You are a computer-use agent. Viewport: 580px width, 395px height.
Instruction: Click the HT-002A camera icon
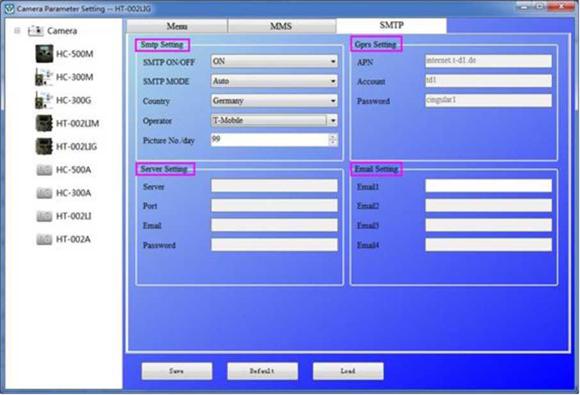pyautogui.click(x=44, y=239)
